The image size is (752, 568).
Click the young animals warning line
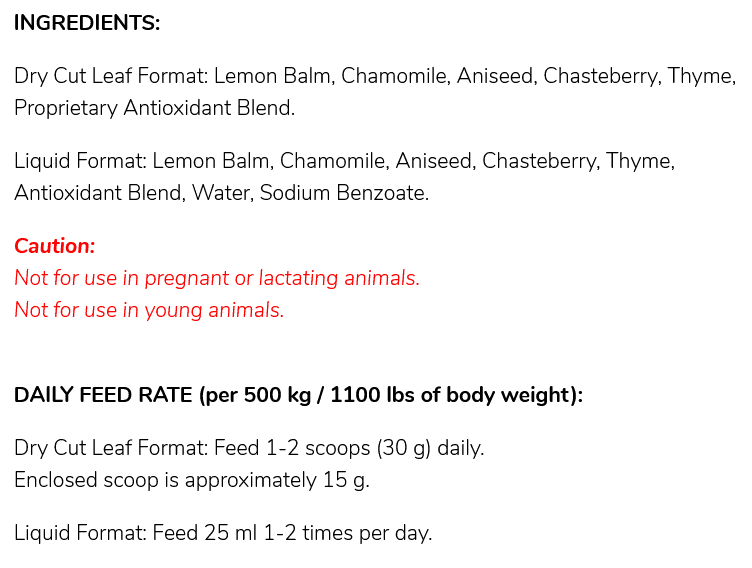(x=149, y=310)
